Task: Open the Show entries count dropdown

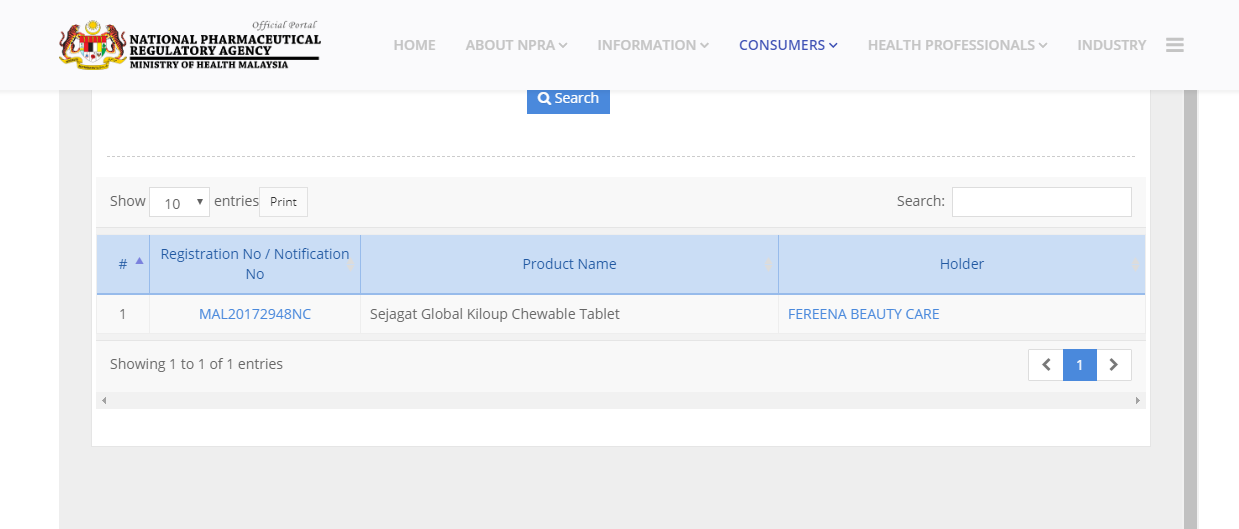Action: tap(179, 202)
